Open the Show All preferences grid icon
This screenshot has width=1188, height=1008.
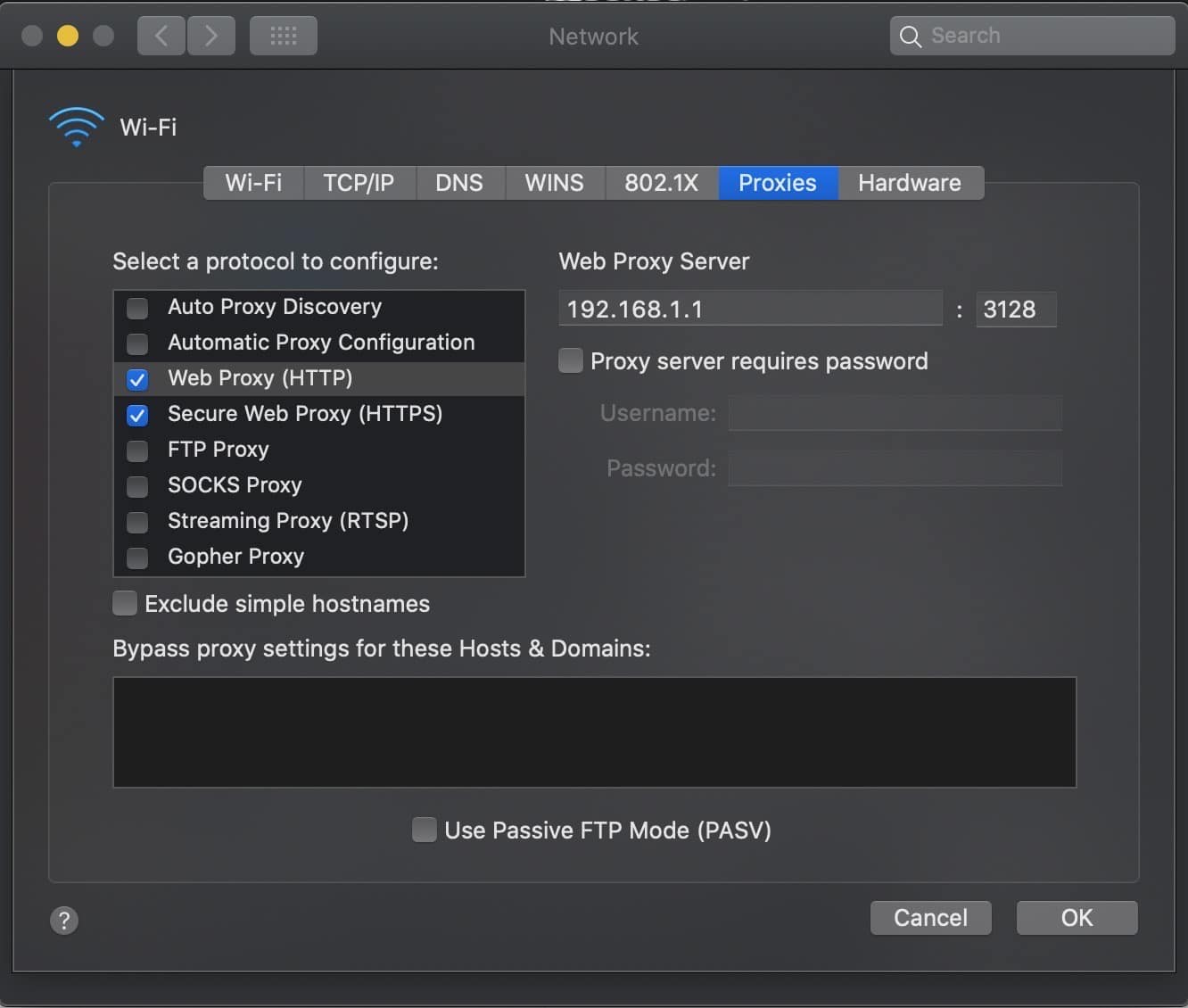tap(283, 36)
